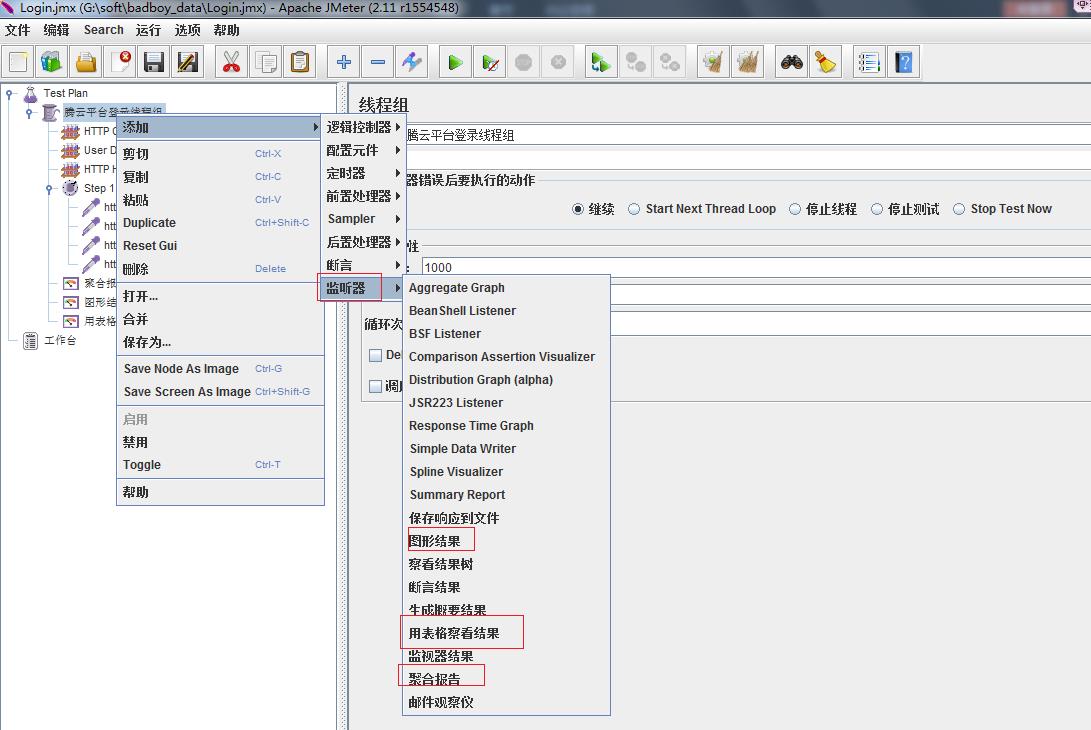Viewport: 1091px width, 730px height.
Task: Collapse the thread group tree node
Action: pyautogui.click(x=29, y=113)
